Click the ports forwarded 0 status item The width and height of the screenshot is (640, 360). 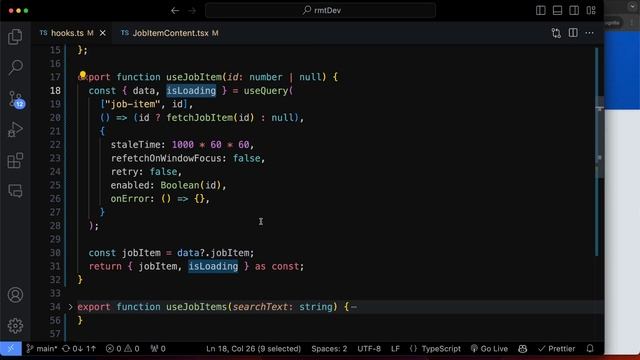(x=158, y=349)
